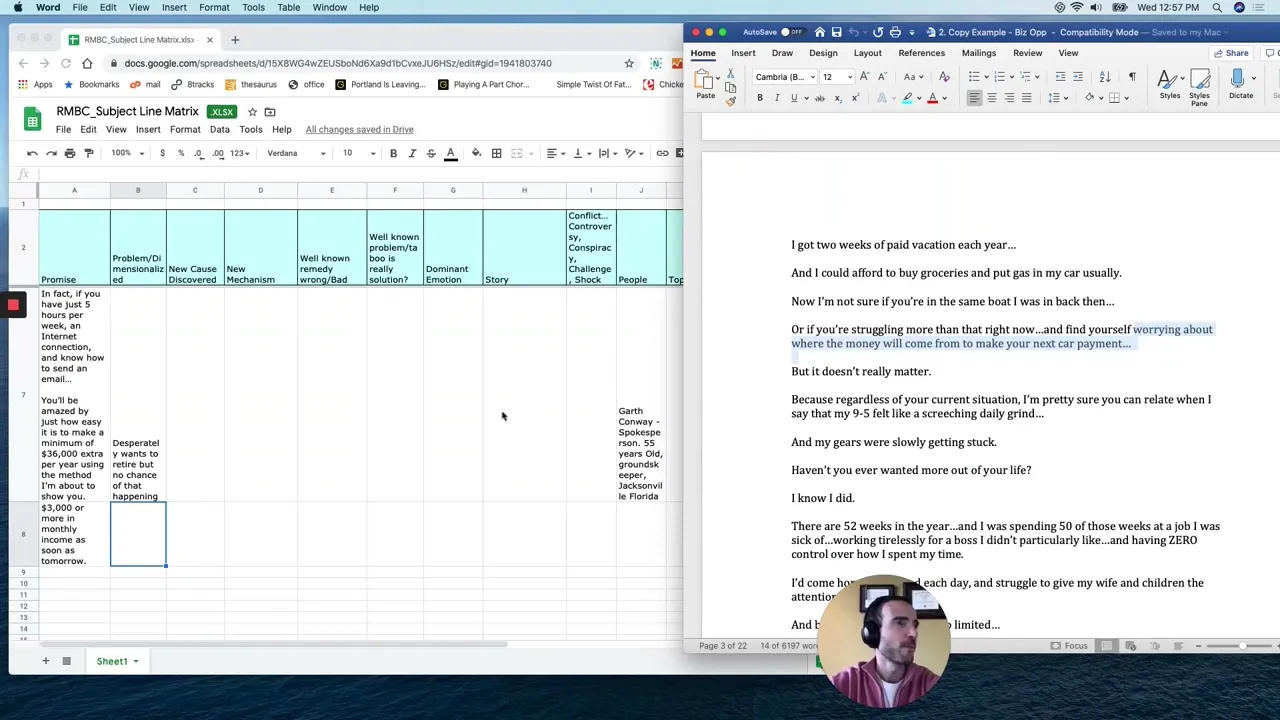Click the insert link icon in Sheets
The height and width of the screenshot is (720, 1280).
662,153
